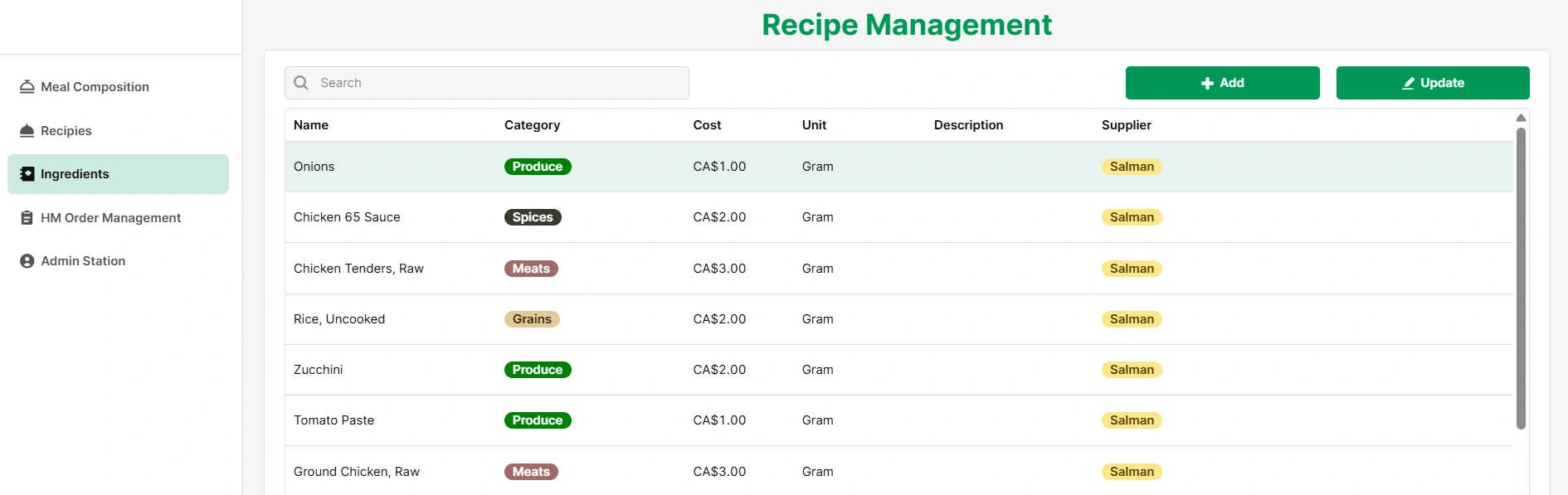Click the magnifier icon in search box

coord(301,83)
